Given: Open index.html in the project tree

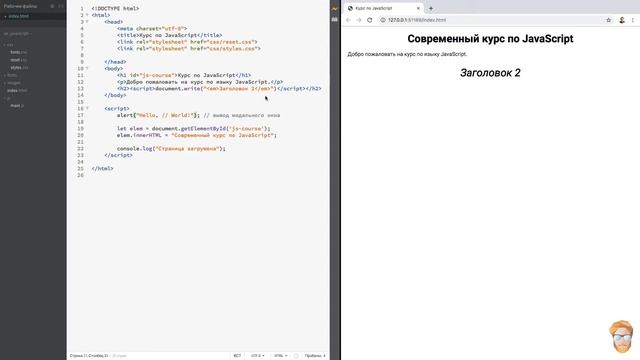Looking at the screenshot, I should tap(17, 91).
